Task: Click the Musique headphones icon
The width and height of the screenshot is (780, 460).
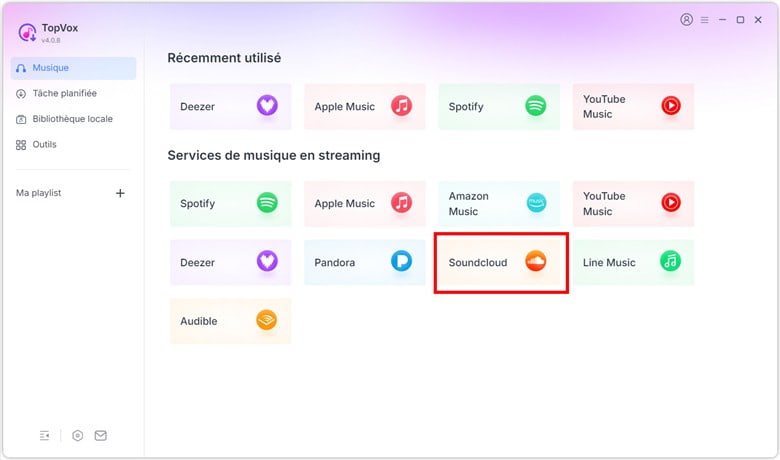Action: tap(21, 68)
